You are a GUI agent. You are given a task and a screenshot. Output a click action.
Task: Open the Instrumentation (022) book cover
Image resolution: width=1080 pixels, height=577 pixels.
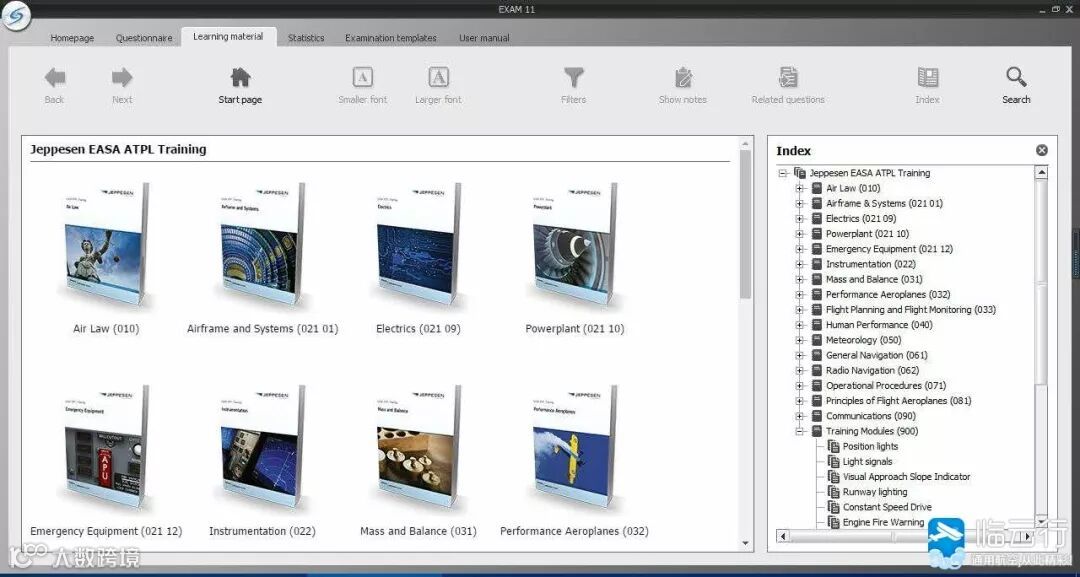(262, 446)
